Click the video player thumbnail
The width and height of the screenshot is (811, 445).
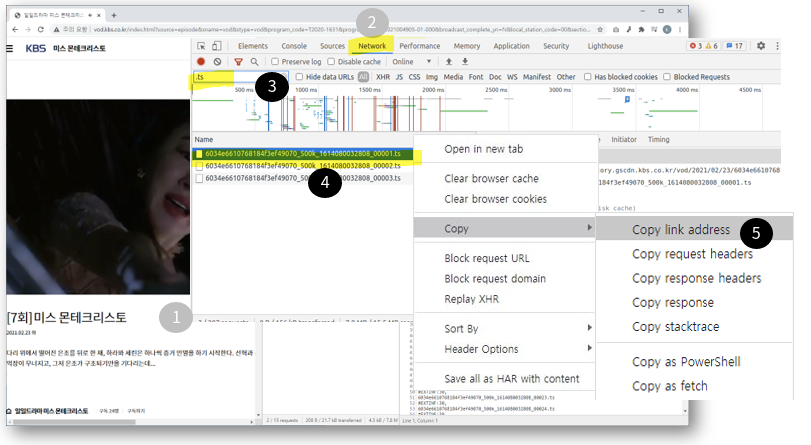coord(98,197)
